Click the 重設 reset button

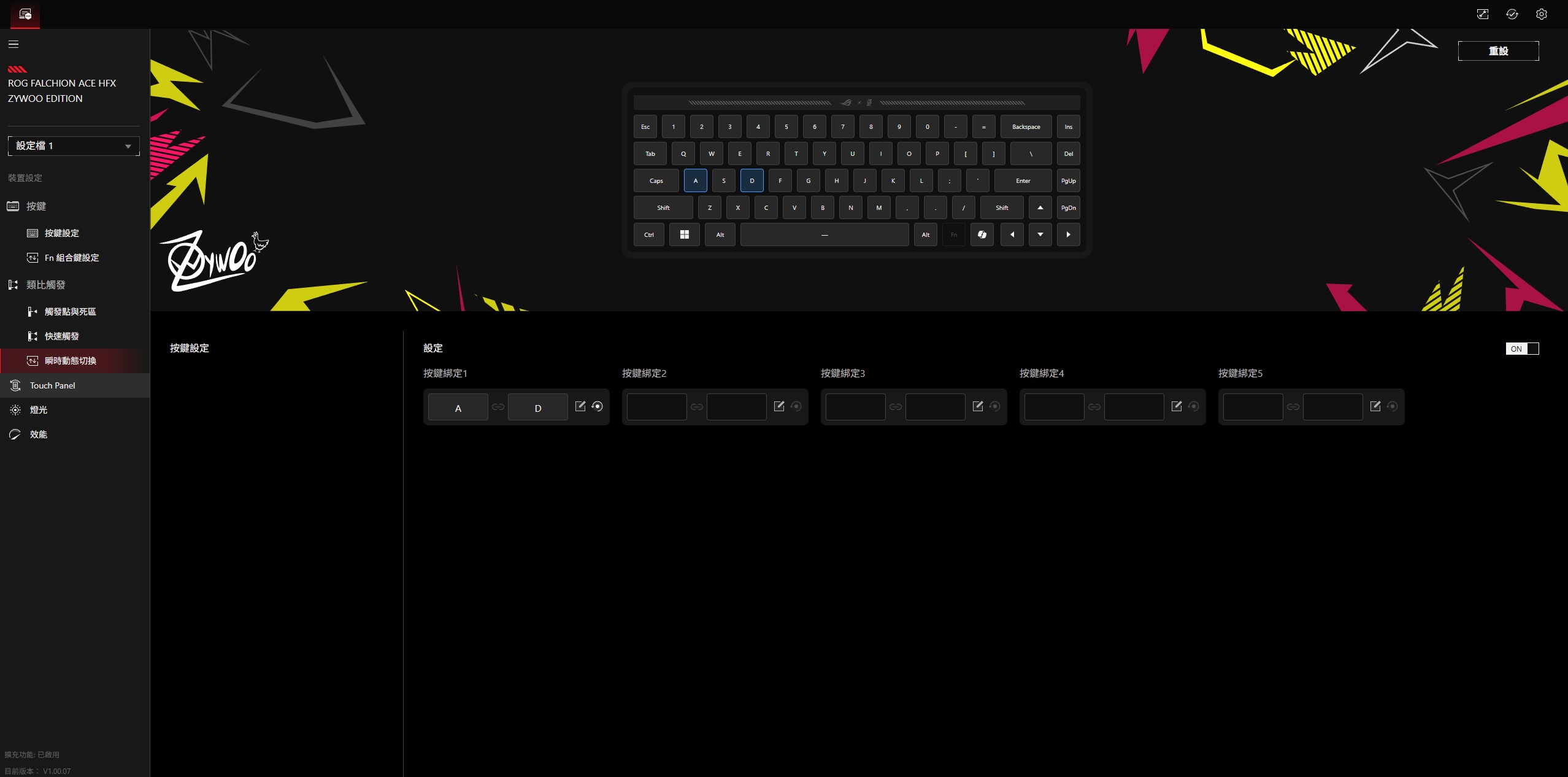(x=1497, y=51)
